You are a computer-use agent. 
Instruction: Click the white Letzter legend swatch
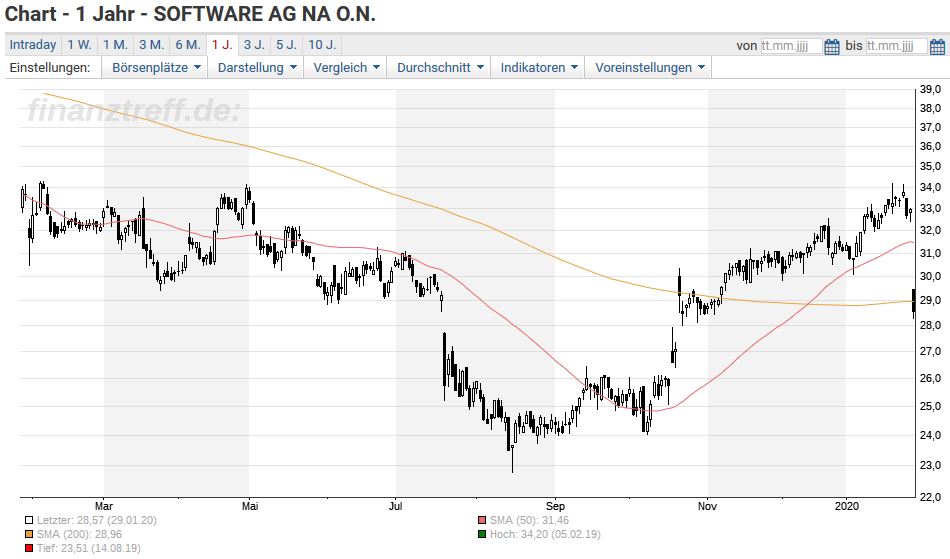click(x=29, y=520)
